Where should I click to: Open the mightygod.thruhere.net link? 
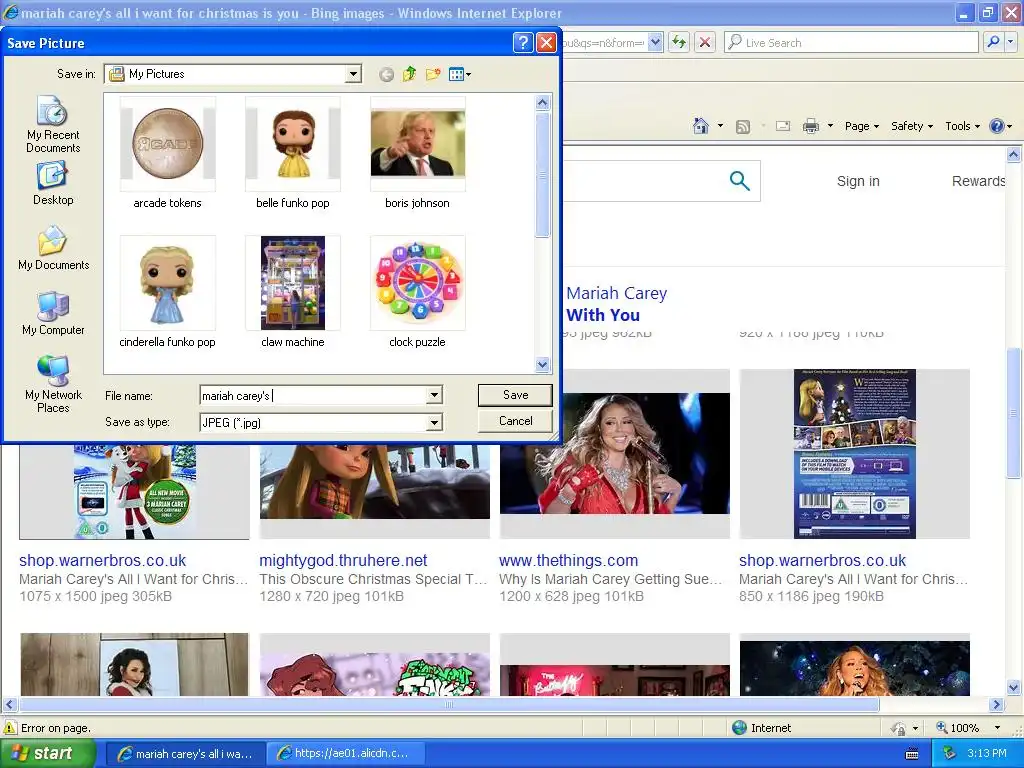click(343, 560)
